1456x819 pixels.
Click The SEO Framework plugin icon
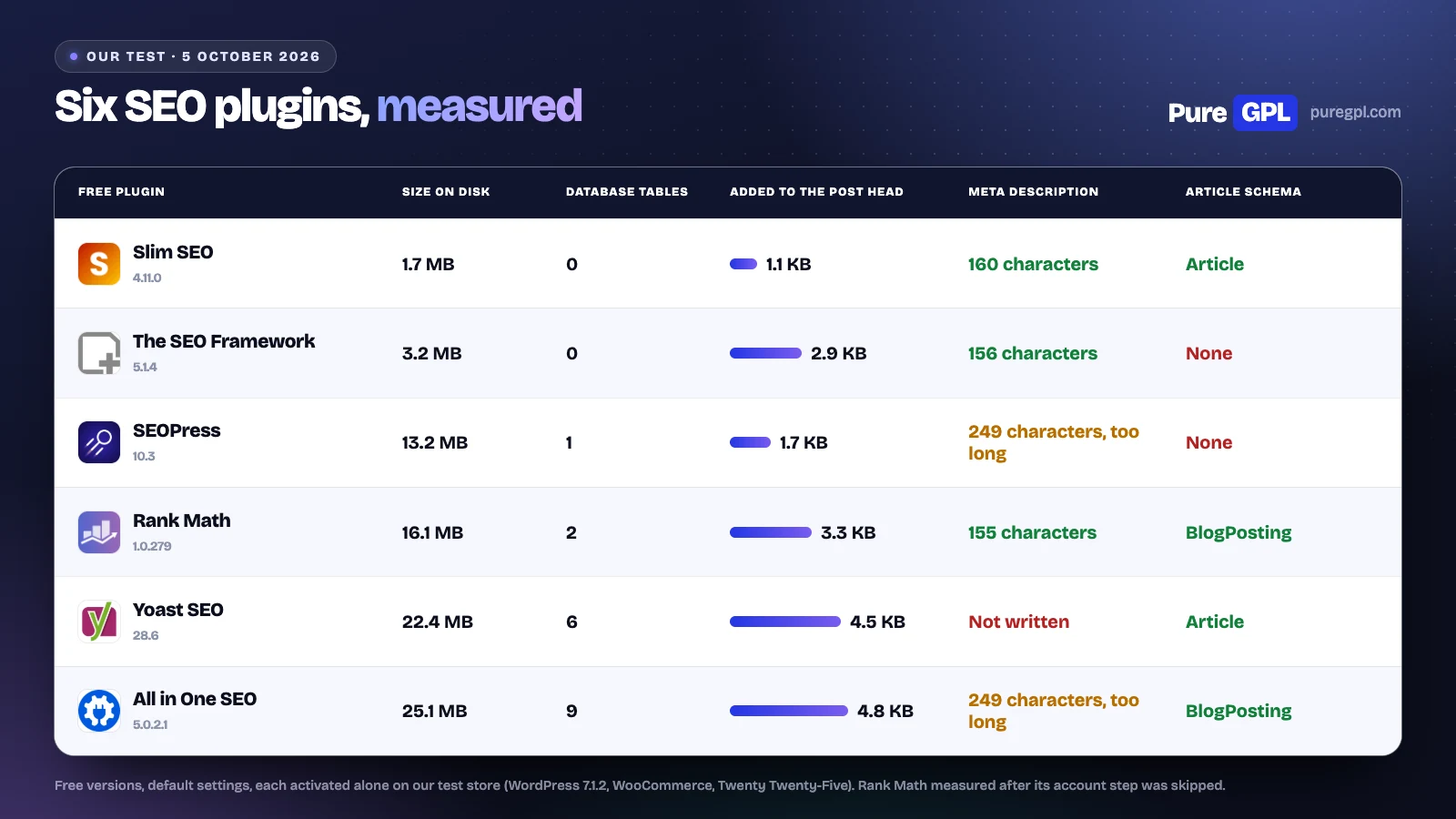(x=99, y=353)
